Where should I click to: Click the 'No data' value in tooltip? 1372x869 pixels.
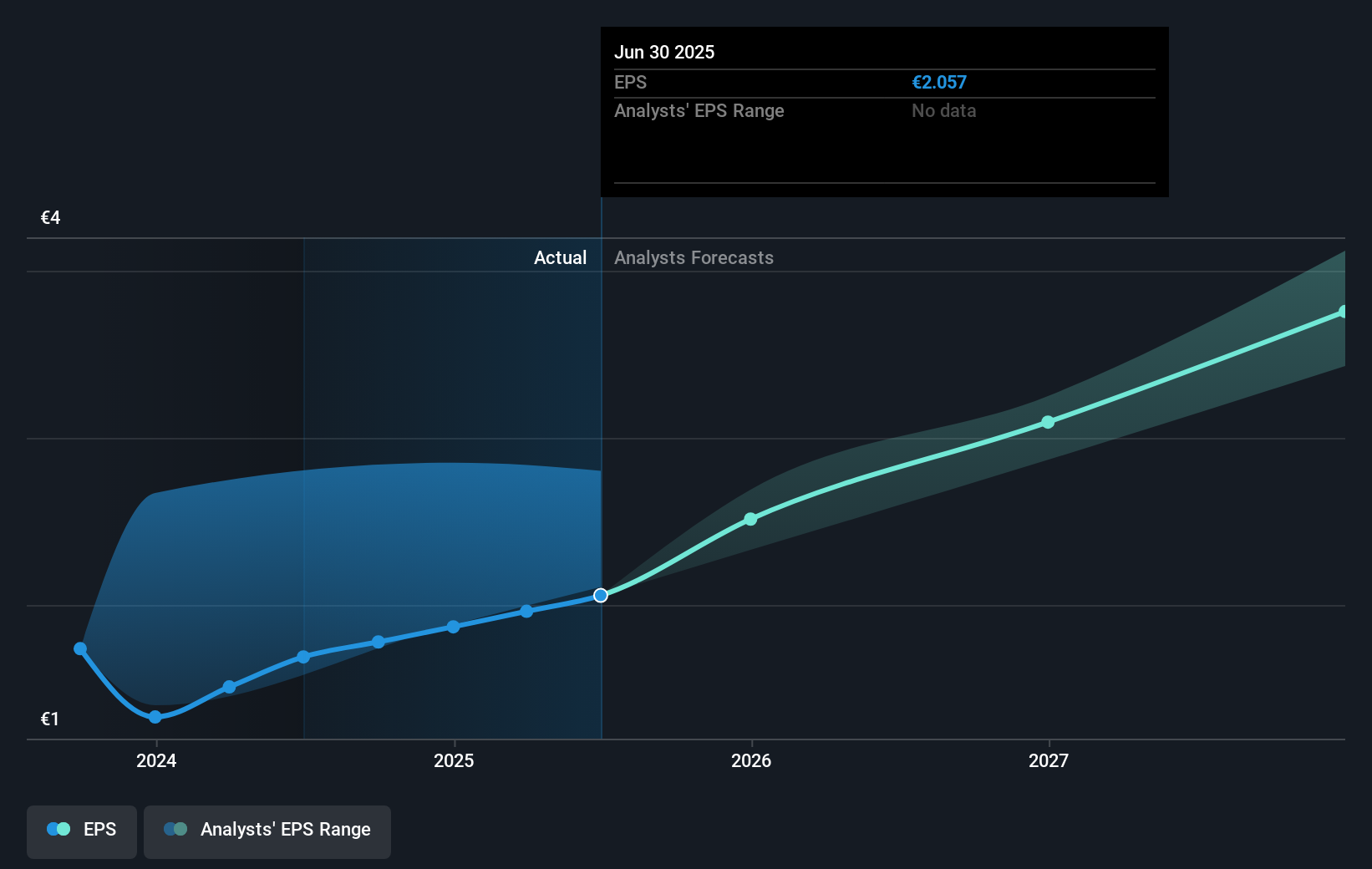point(944,110)
